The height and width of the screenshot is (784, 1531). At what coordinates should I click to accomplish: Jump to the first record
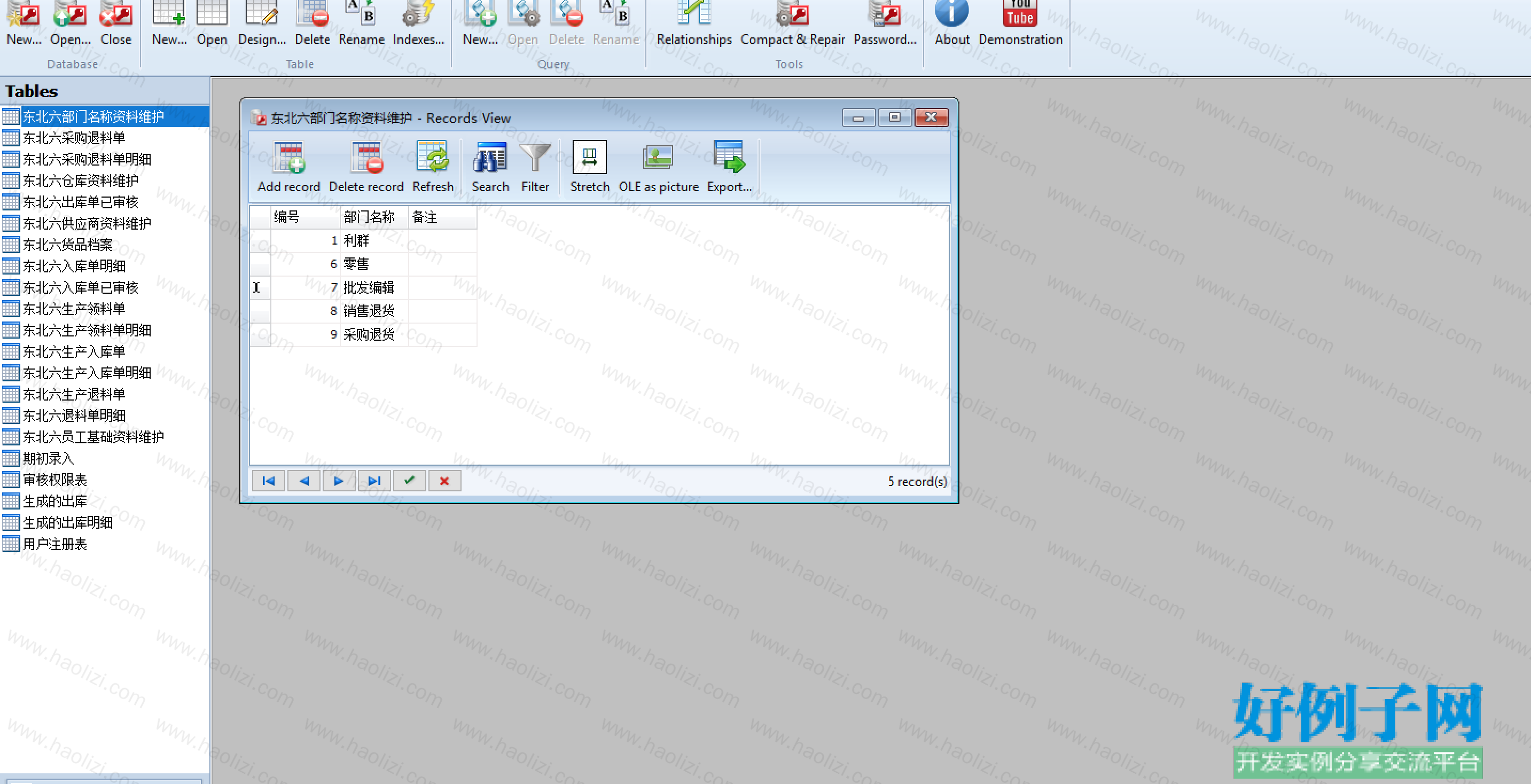(269, 481)
